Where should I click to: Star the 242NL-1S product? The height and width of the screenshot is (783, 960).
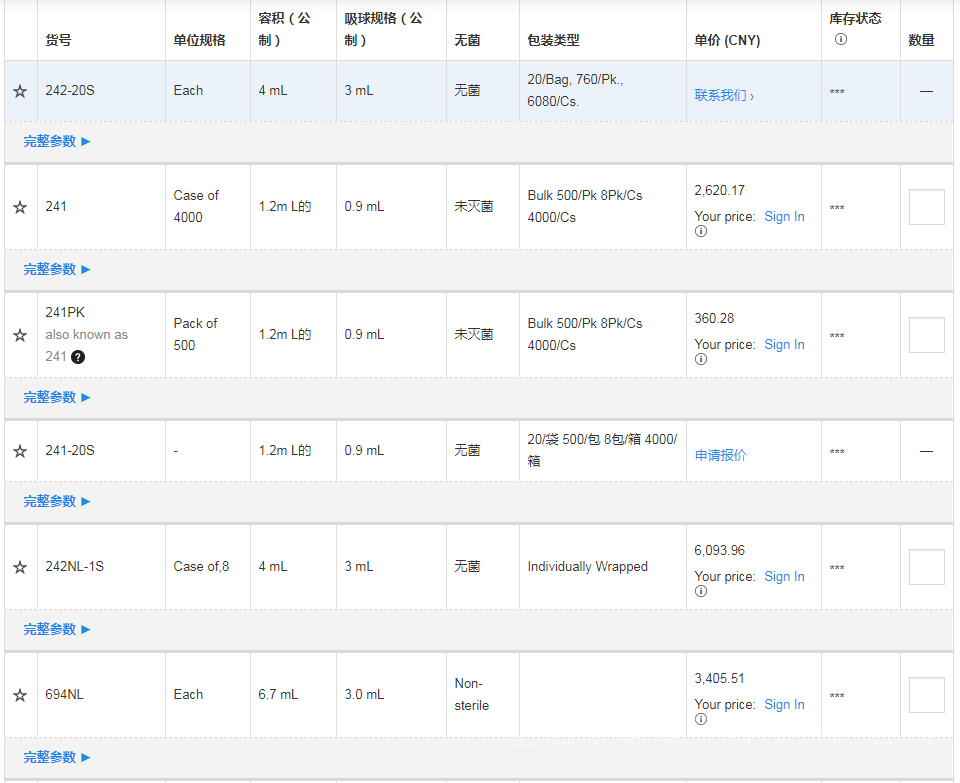20,567
